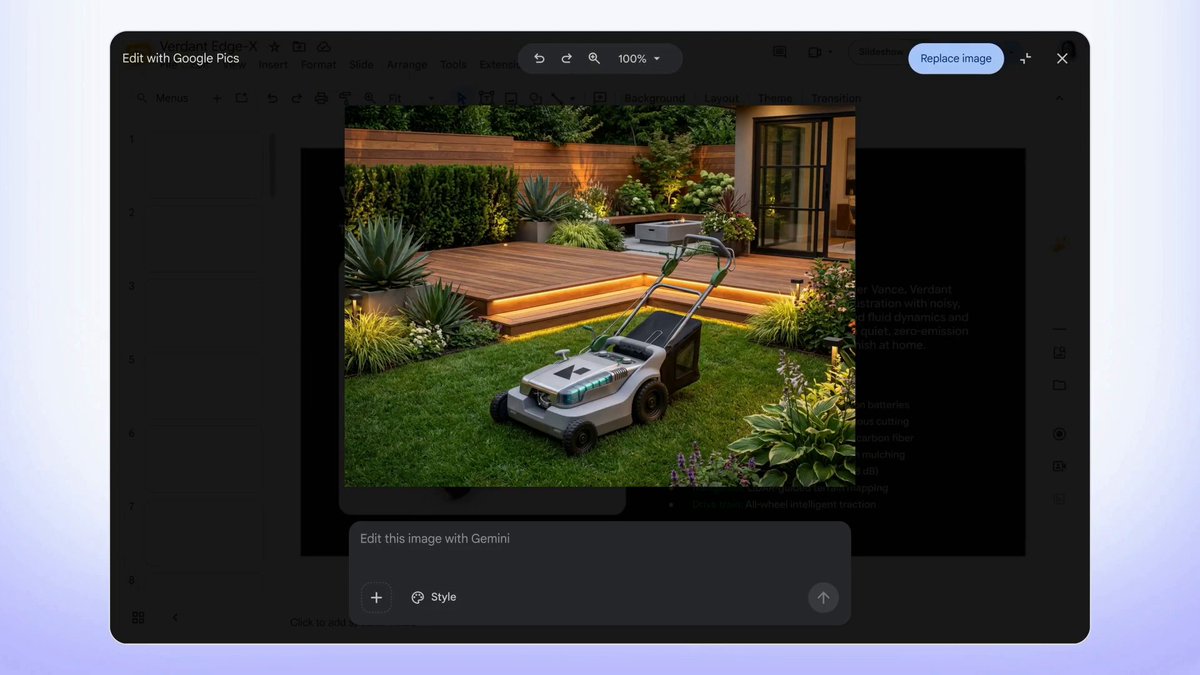Click the Menus search box in Slides toolbar
Image resolution: width=1200 pixels, height=675 pixels.
pos(165,98)
